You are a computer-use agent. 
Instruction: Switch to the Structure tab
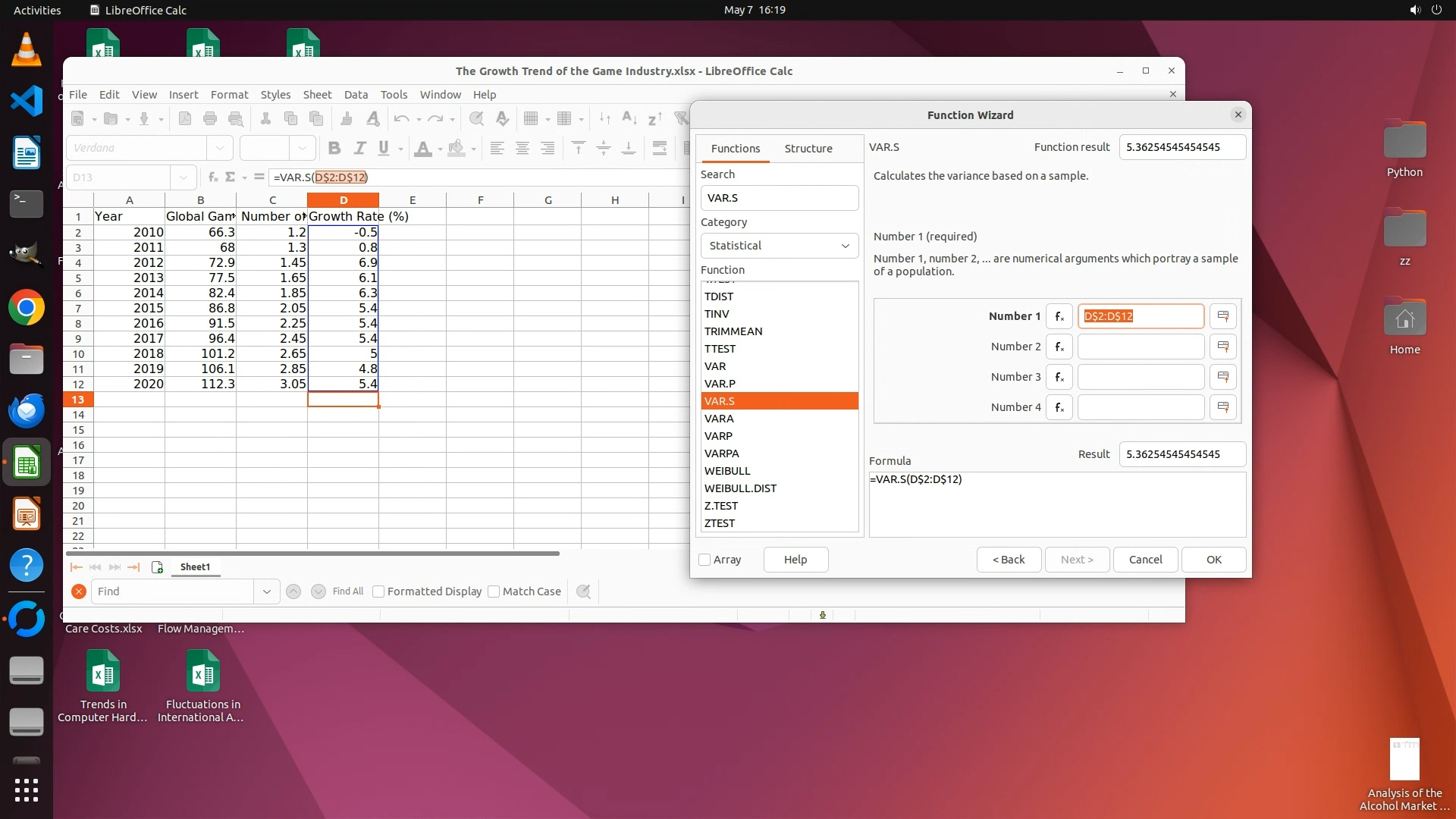tap(808, 149)
